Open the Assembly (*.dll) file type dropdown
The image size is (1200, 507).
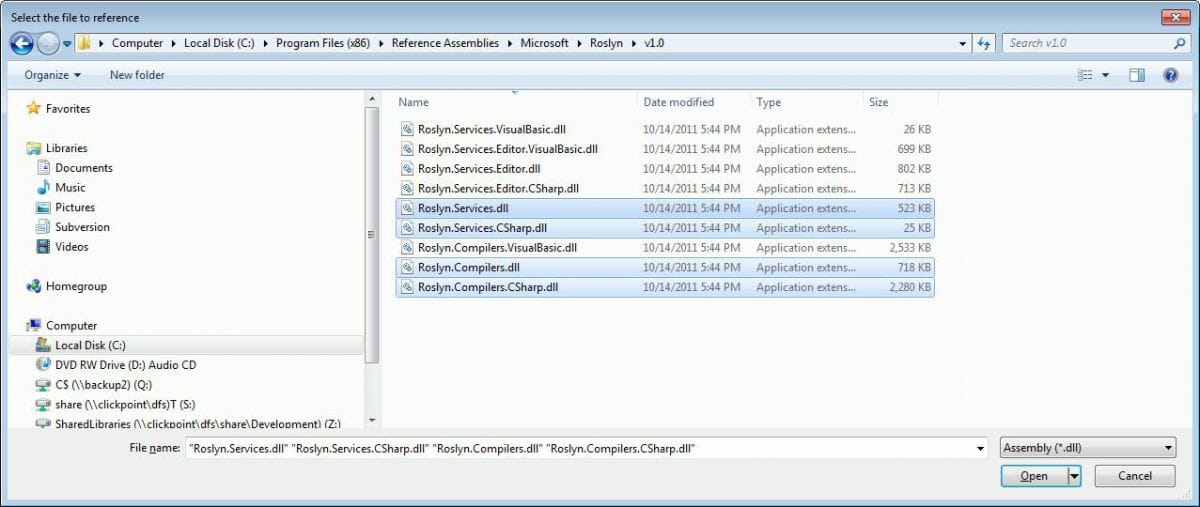pyautogui.click(x=1088, y=448)
